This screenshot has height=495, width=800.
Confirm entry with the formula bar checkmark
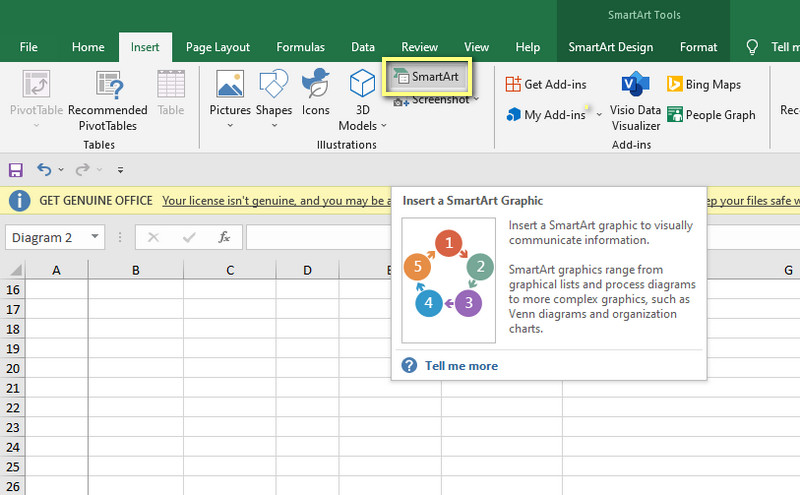pos(189,237)
